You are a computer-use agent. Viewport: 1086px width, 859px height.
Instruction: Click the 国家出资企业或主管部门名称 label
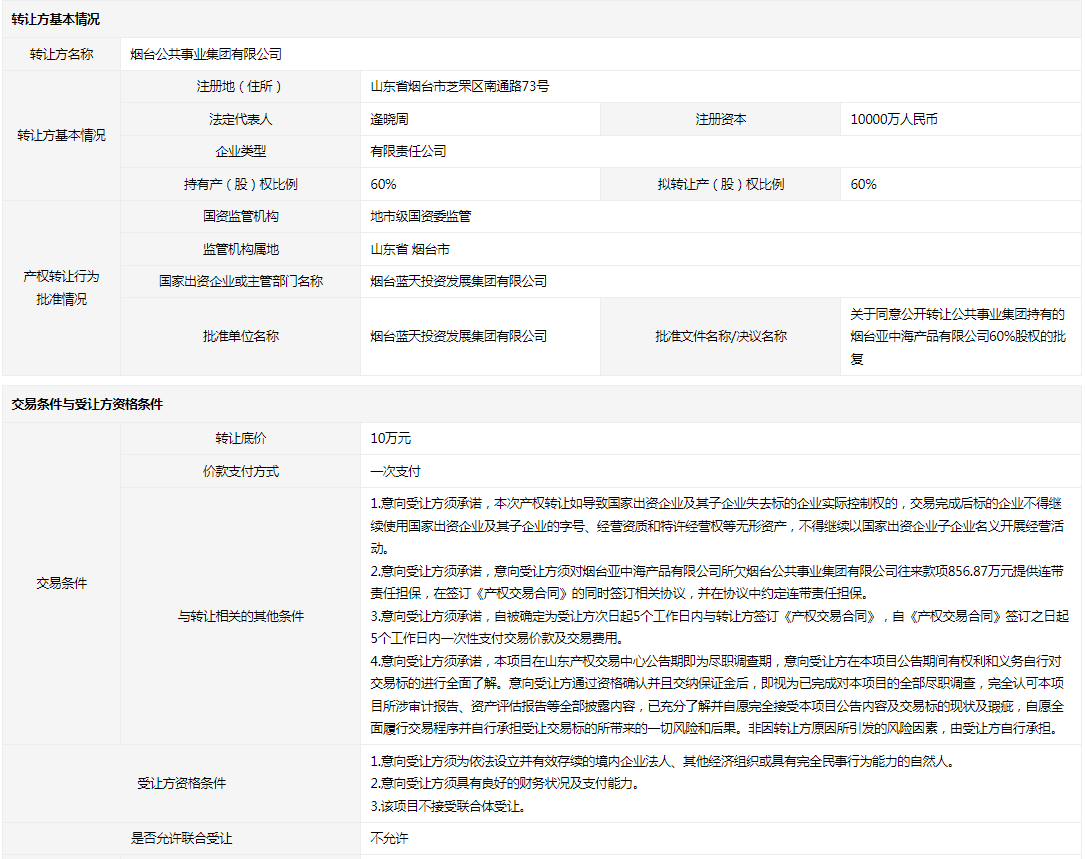pos(240,281)
